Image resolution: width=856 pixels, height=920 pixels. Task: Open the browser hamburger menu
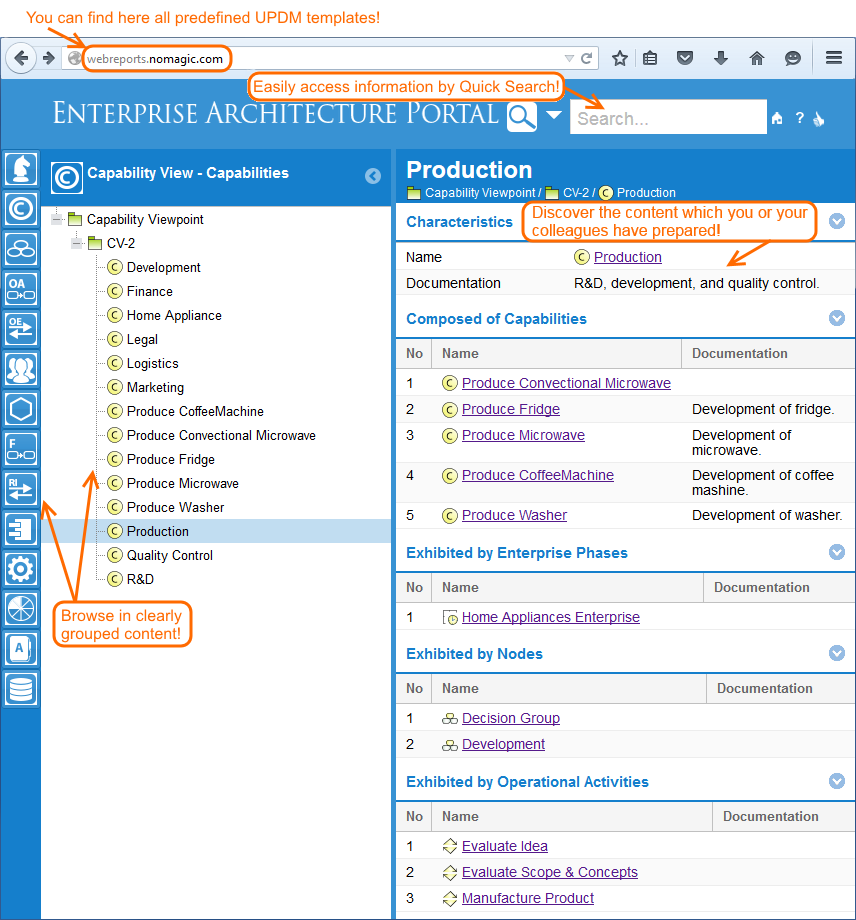[834, 58]
